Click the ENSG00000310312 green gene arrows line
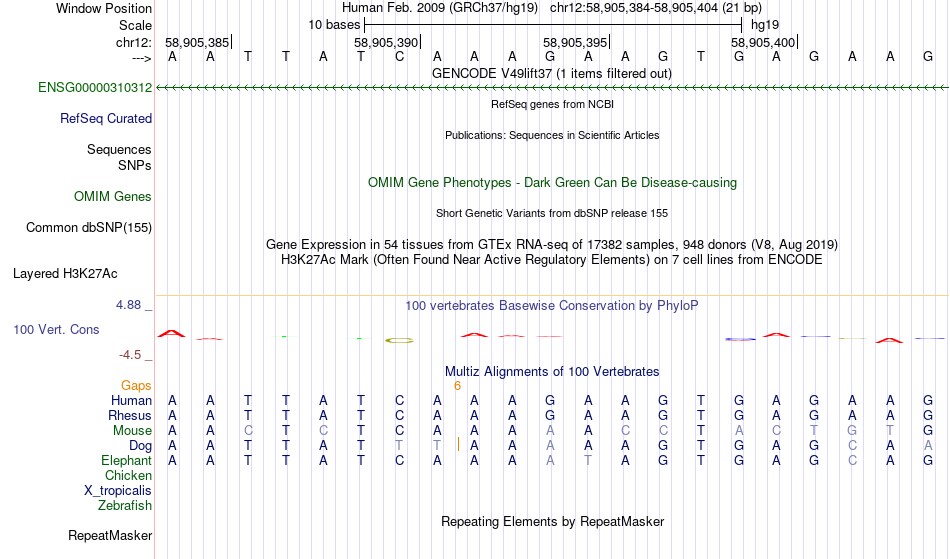The height and width of the screenshot is (559, 950). (x=552, y=88)
